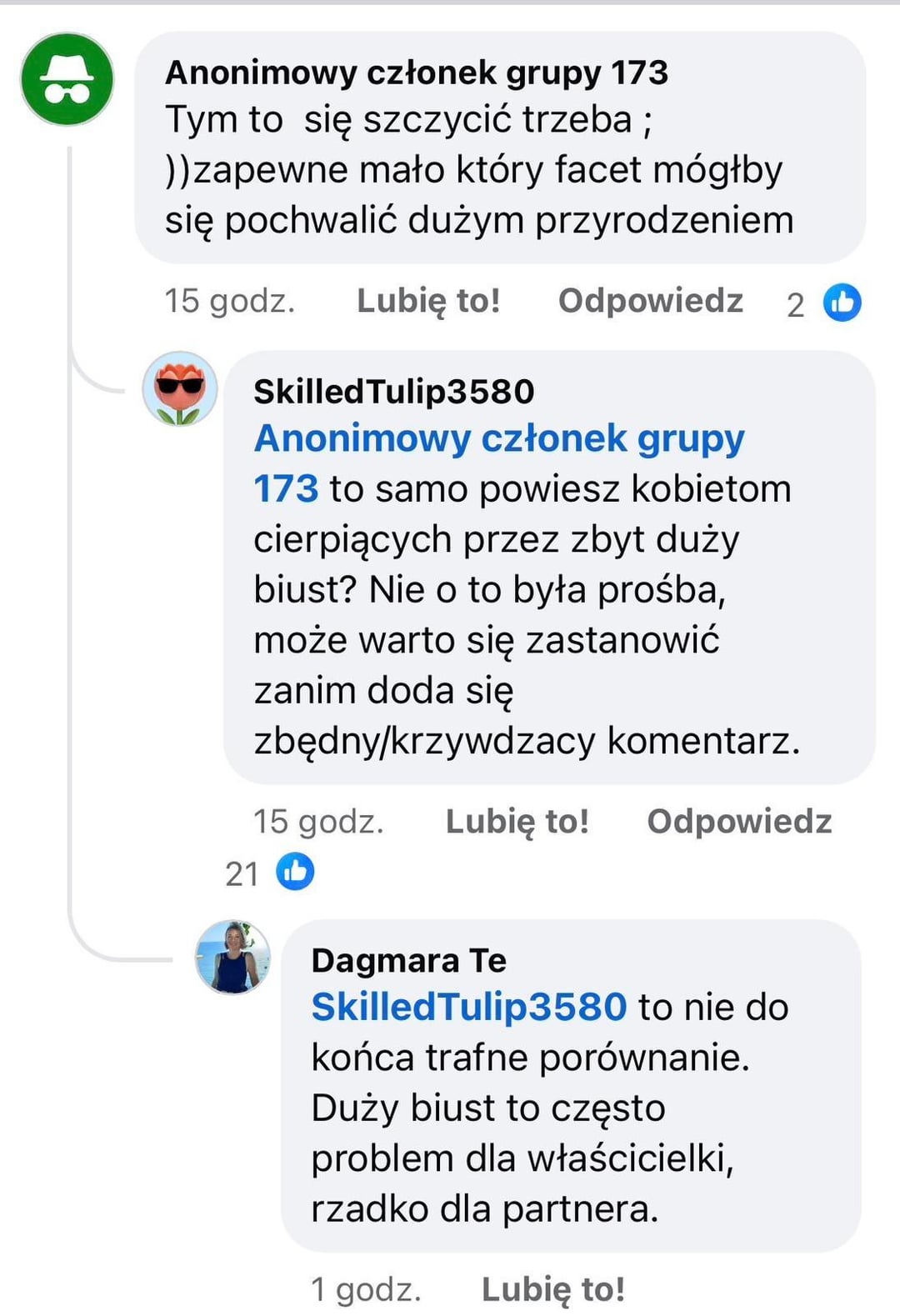900x1316 pixels.
Task: Open the SkilledTulip3580 author name
Action: pyautogui.click(x=394, y=392)
